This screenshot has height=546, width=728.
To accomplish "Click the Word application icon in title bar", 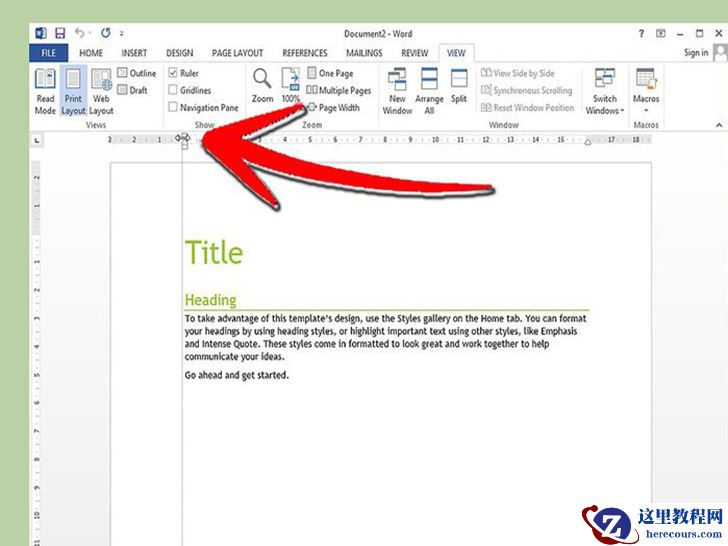I will tap(41, 33).
